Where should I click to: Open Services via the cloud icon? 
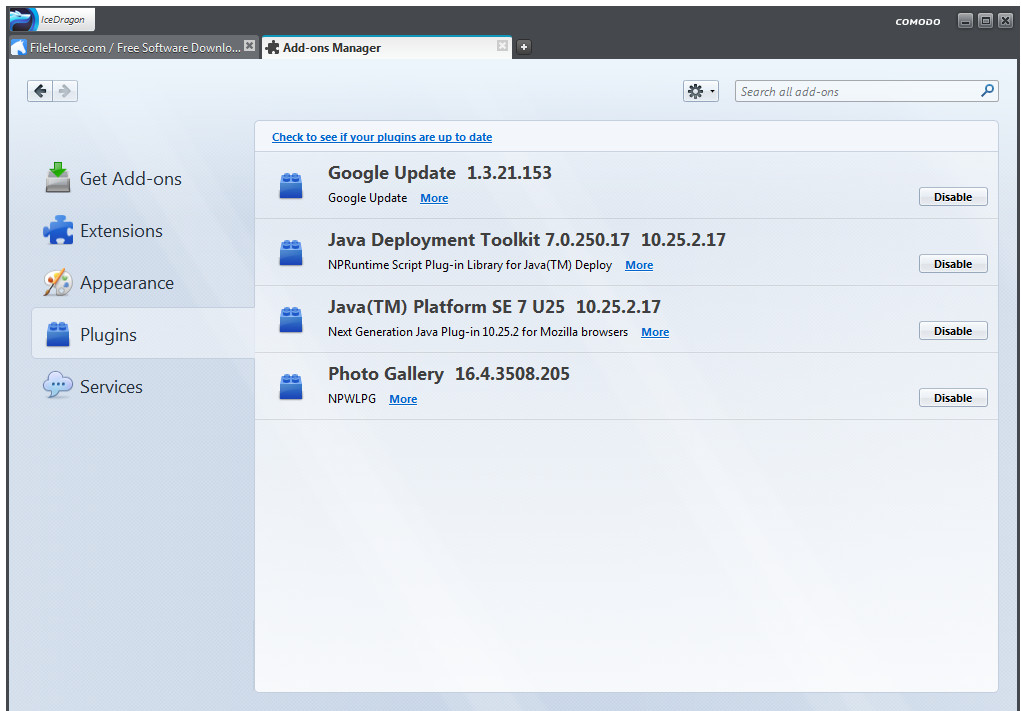(x=57, y=384)
